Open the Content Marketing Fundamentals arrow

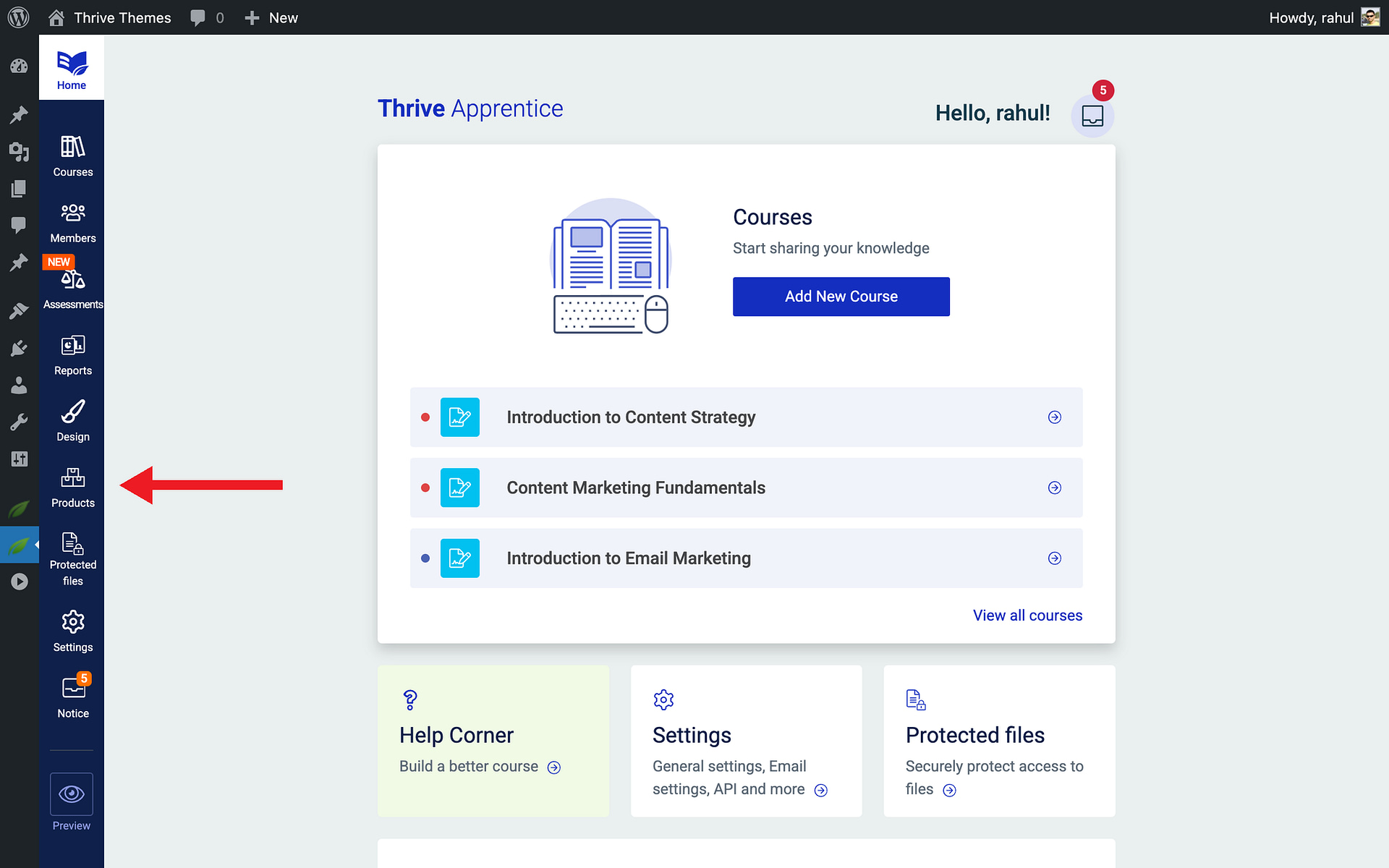pos(1055,488)
